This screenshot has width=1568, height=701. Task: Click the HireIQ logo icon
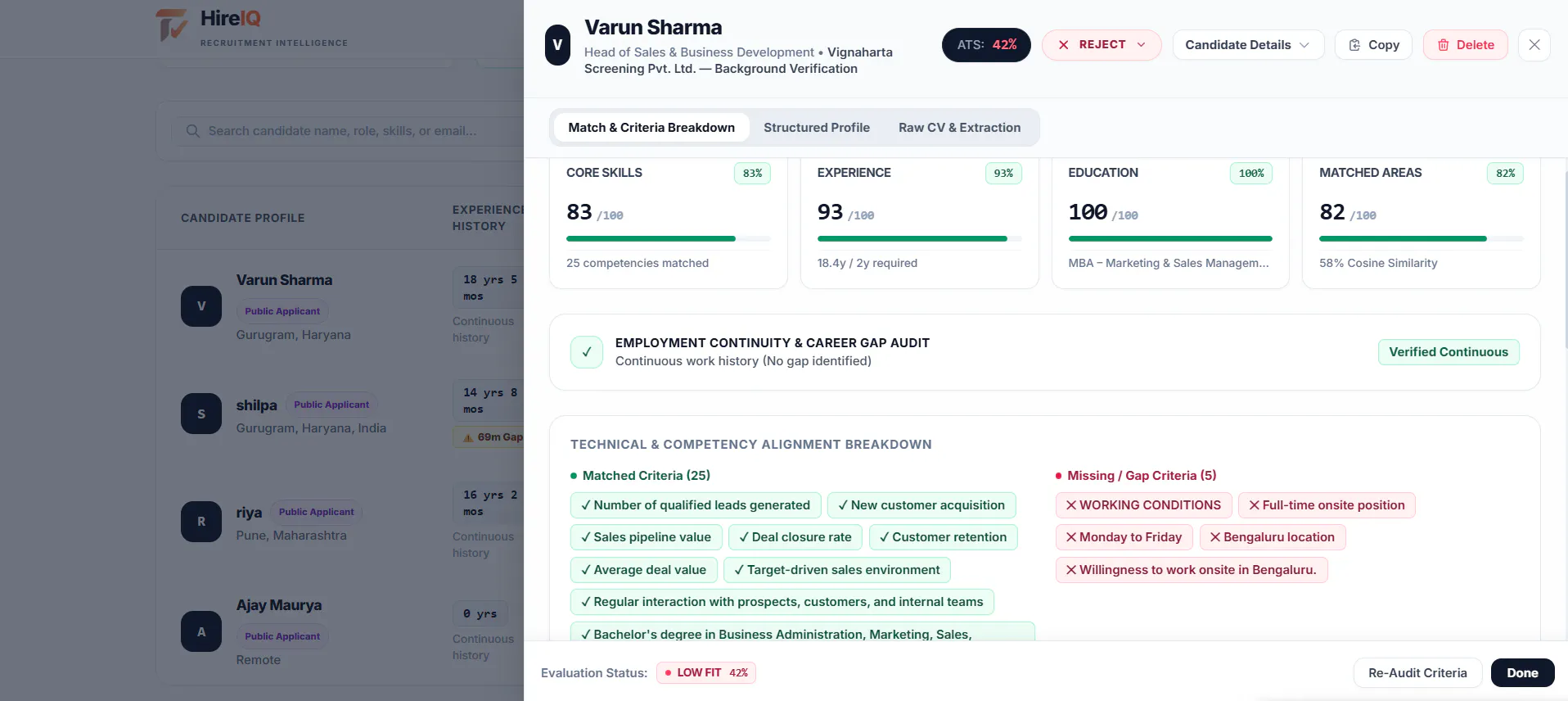click(x=172, y=25)
